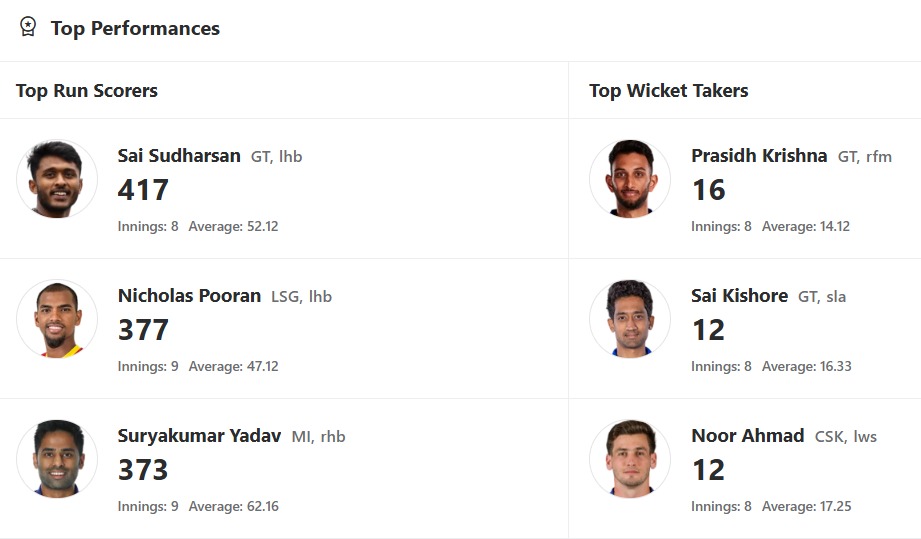The height and width of the screenshot is (539, 921).
Task: Open Sai Sudharsan's player photo
Action: [x=57, y=180]
